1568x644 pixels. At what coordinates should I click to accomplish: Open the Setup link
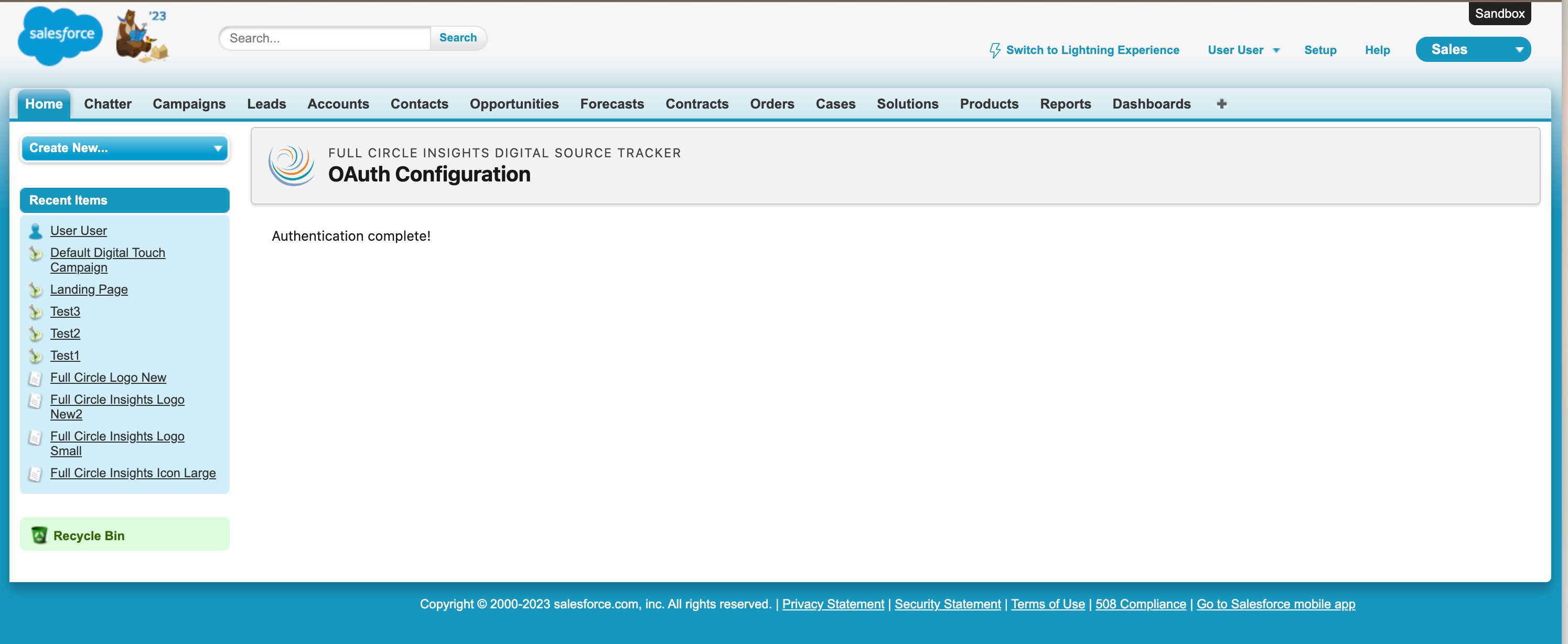click(x=1320, y=50)
